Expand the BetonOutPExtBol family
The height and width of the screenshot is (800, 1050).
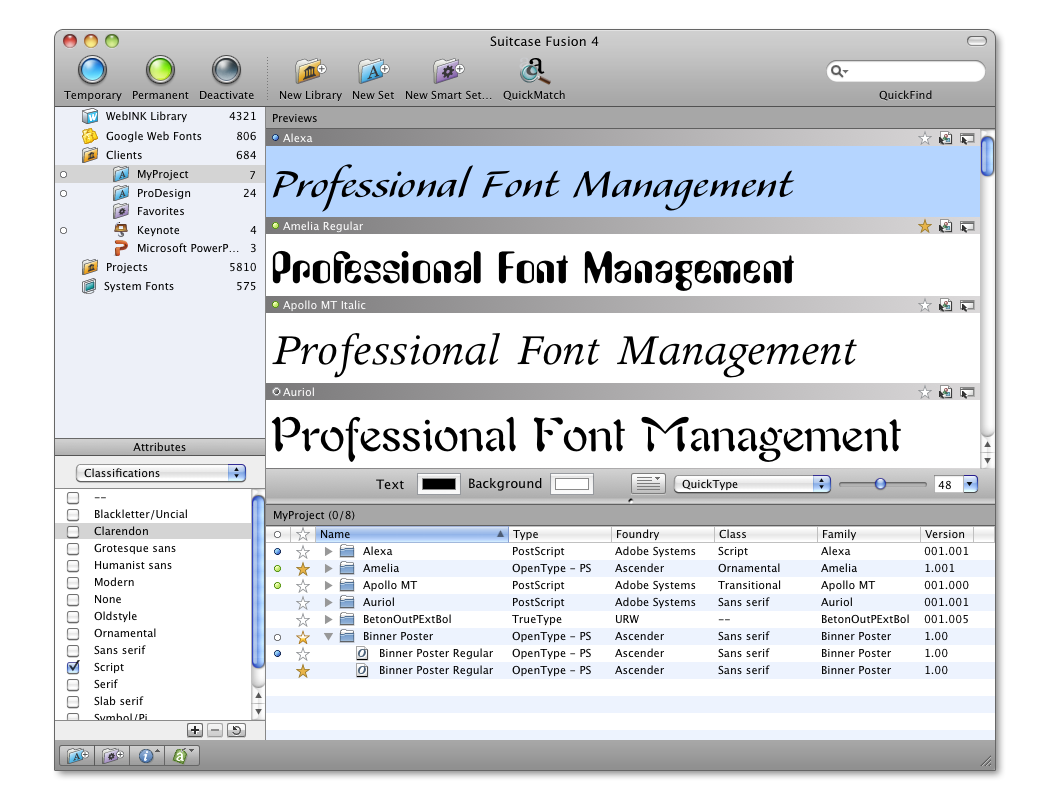click(328, 619)
